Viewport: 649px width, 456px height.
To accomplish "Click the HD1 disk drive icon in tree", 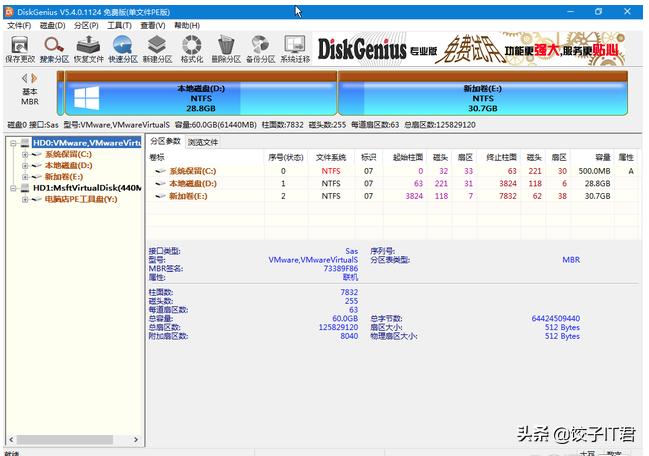I will [x=25, y=188].
